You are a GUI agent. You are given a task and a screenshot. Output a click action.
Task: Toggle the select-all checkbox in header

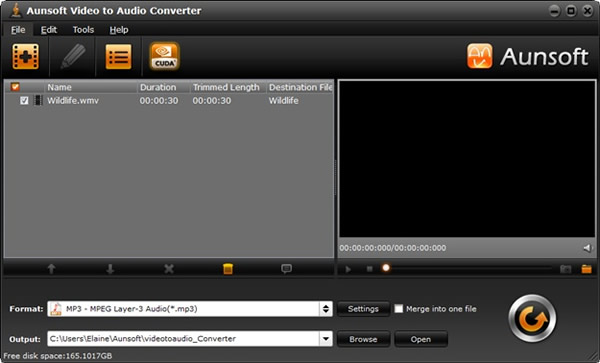pyautogui.click(x=15, y=87)
